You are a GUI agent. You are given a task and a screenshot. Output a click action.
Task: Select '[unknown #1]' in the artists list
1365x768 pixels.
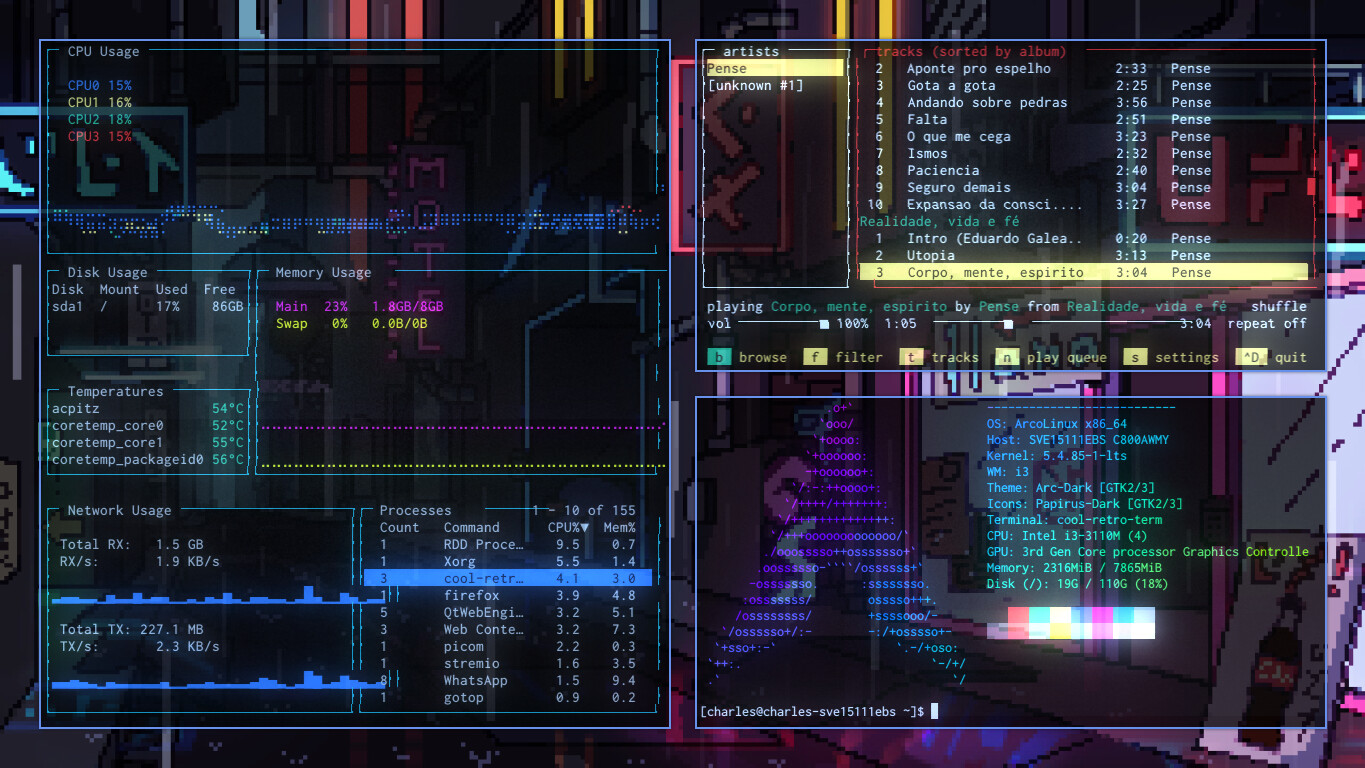pos(755,86)
